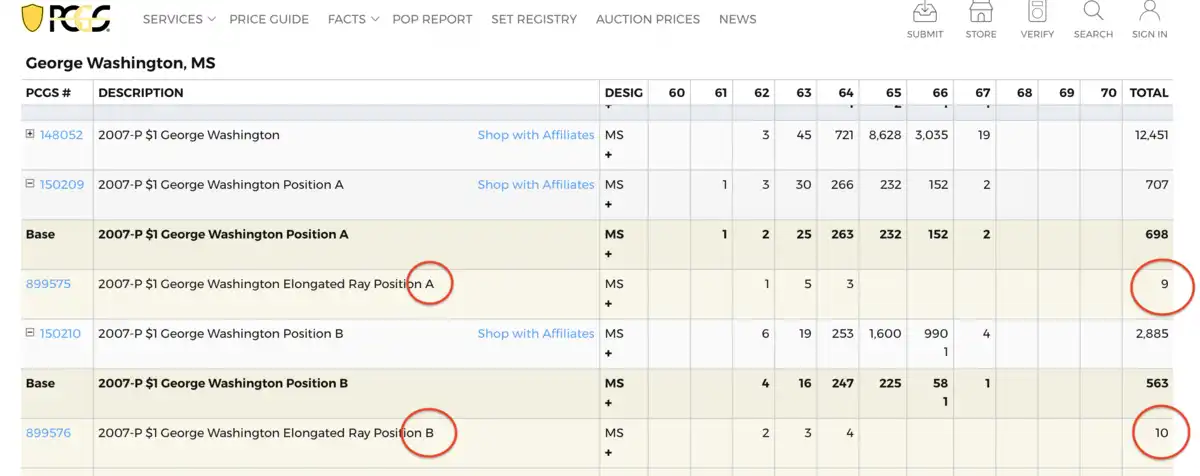Shop with Affiliates for Position B row
Viewport: 1200px width, 476px height.
pos(536,334)
